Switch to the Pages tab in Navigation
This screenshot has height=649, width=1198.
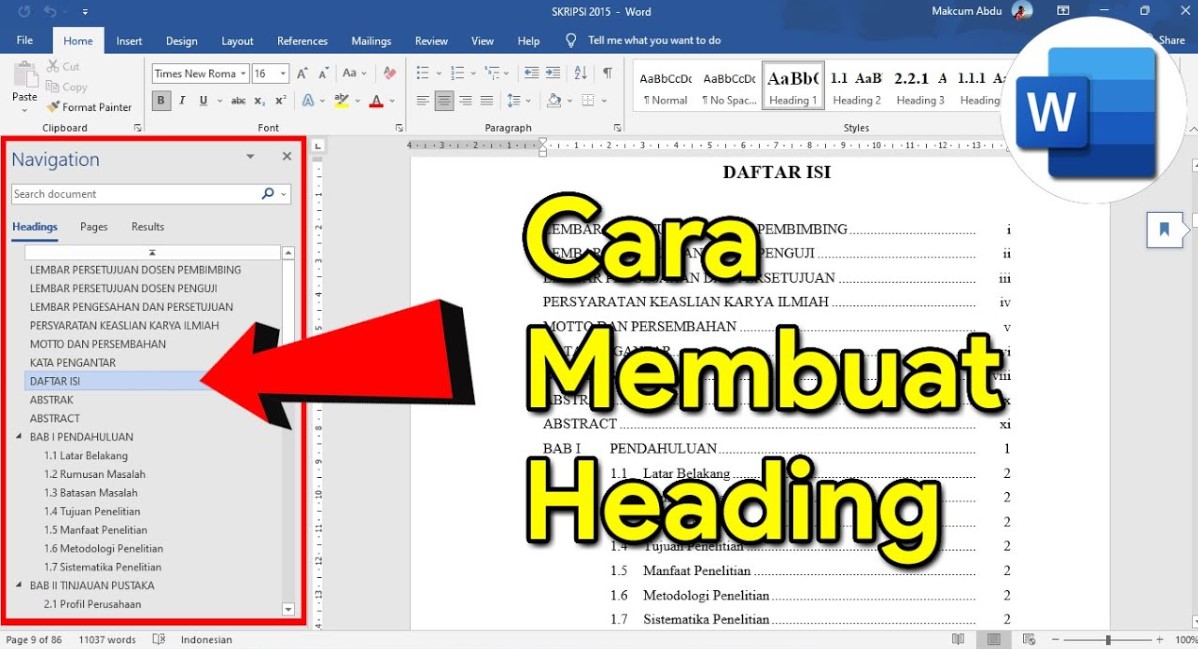pos(93,226)
